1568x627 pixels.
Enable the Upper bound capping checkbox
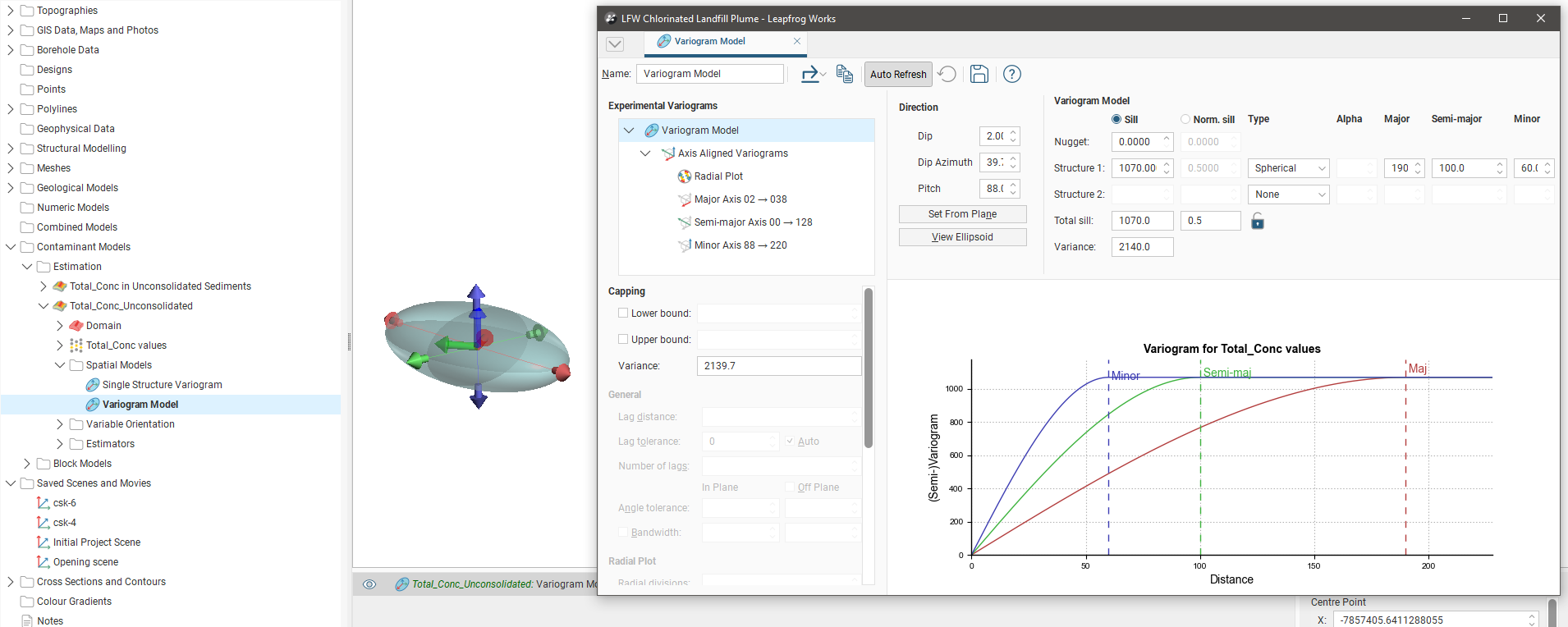click(623, 340)
